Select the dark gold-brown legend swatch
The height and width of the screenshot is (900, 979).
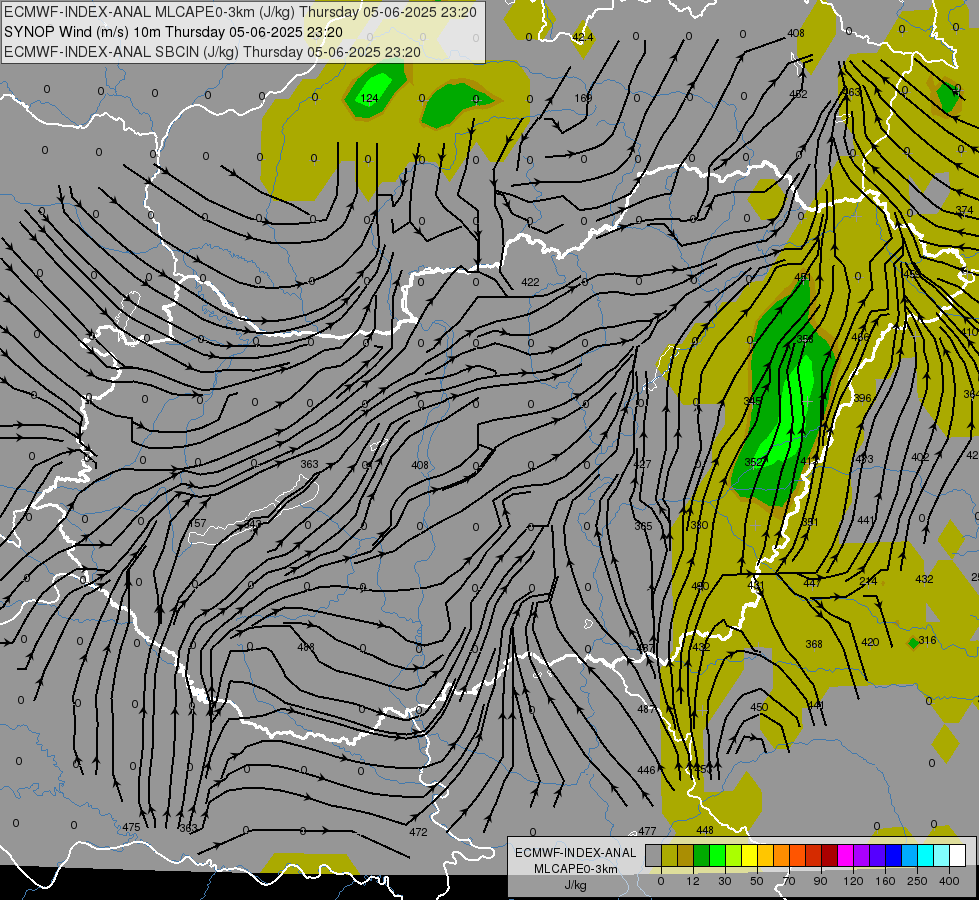coord(686,856)
